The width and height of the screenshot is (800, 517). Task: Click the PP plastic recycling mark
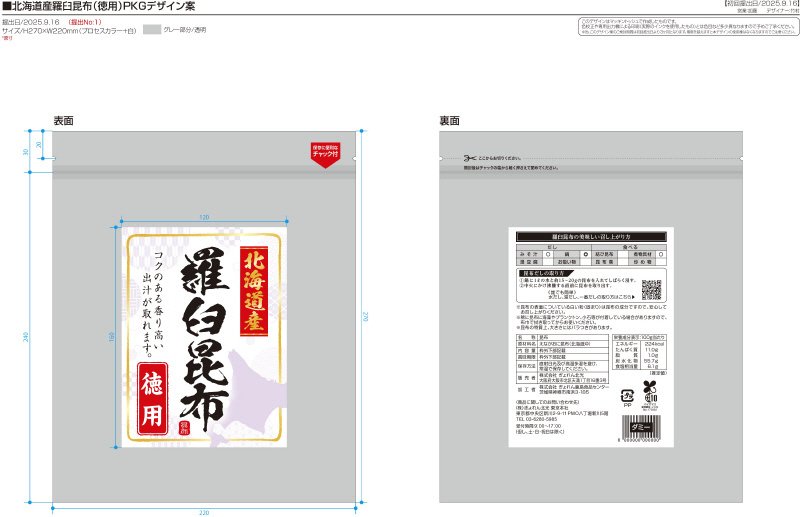click(x=627, y=398)
